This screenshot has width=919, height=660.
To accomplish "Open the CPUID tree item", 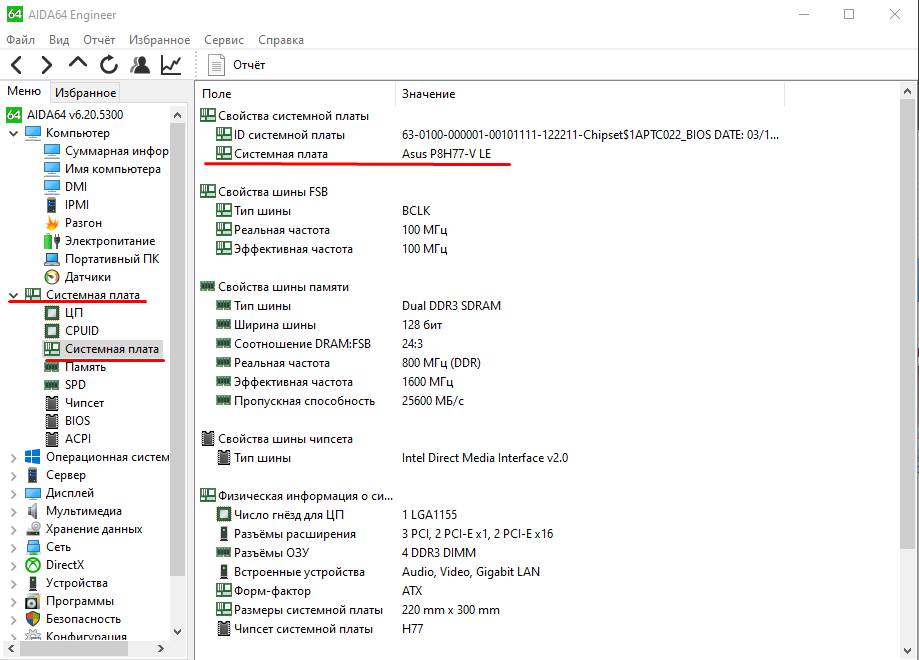I will (72, 331).
